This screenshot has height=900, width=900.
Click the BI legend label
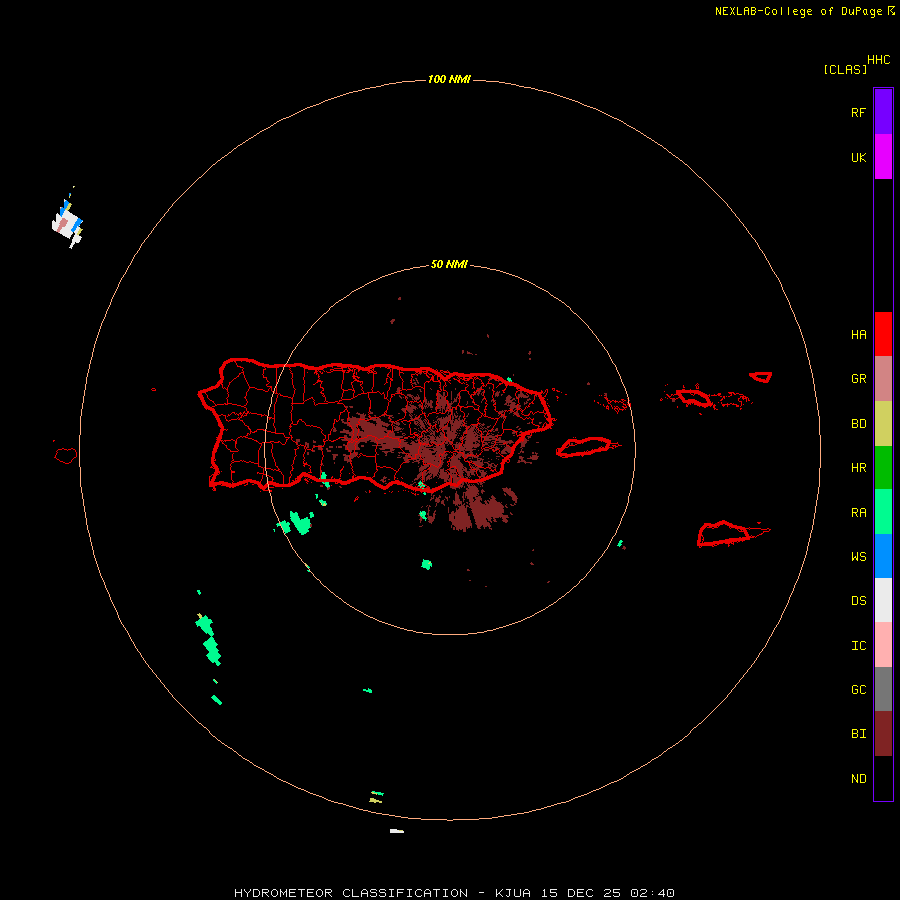[858, 734]
